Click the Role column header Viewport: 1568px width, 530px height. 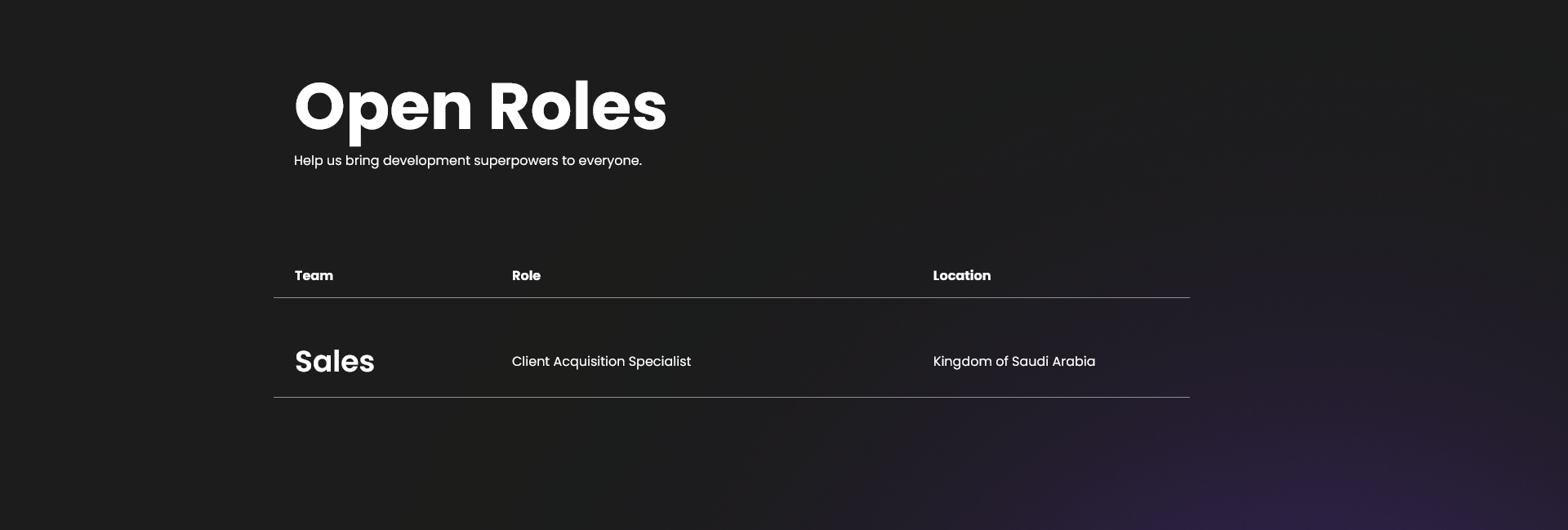pyautogui.click(x=526, y=276)
